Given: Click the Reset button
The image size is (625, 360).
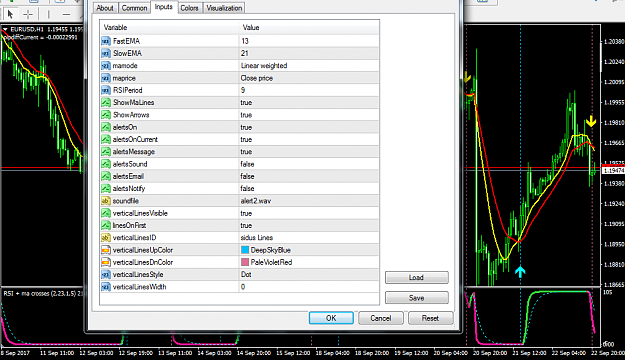Looking at the screenshot, I should click(x=430, y=318).
